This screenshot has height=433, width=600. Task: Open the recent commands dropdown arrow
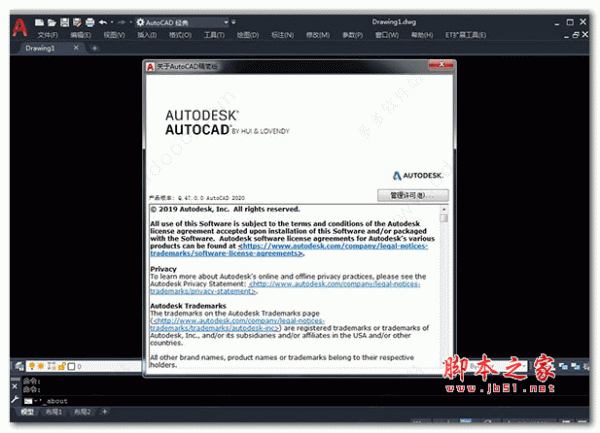[36, 401]
